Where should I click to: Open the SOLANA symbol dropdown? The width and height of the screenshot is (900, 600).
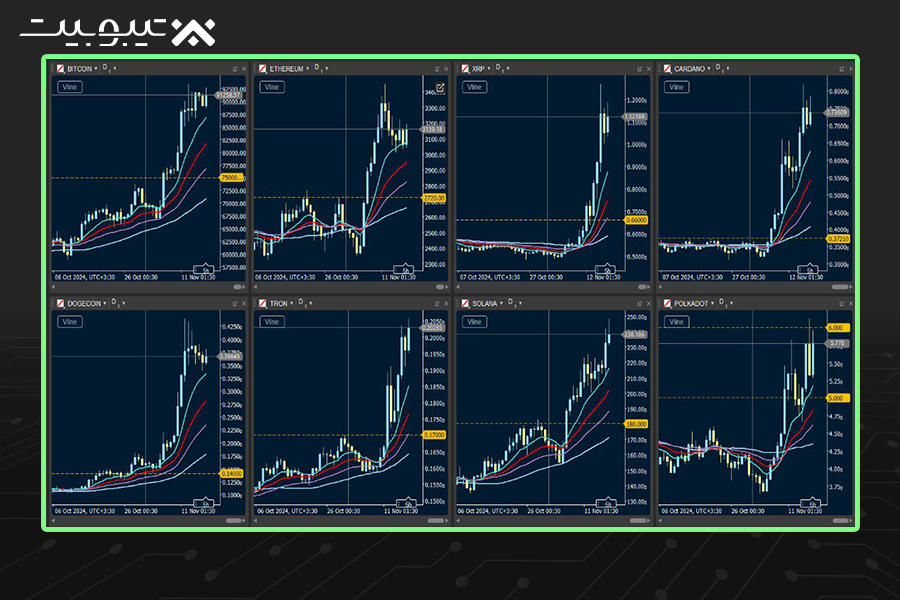501,304
